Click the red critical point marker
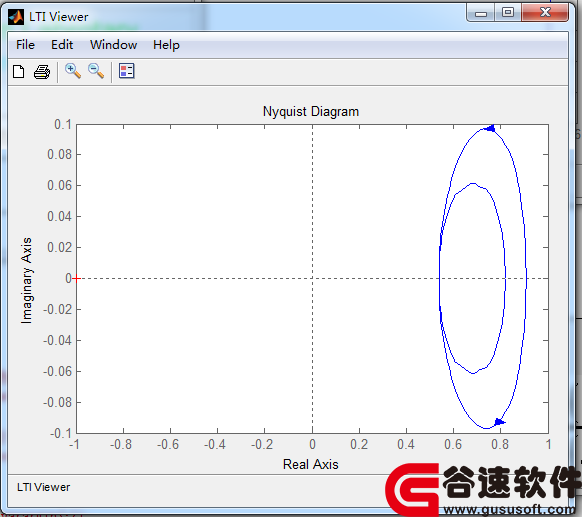 76,278
